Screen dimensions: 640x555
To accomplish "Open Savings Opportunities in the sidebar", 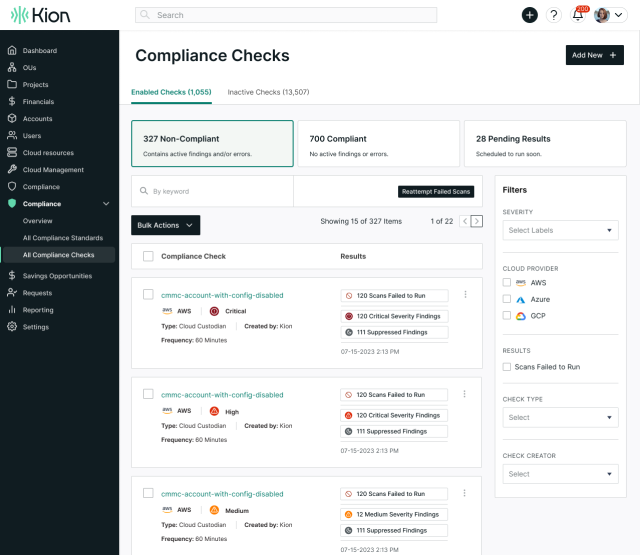I will point(57,275).
